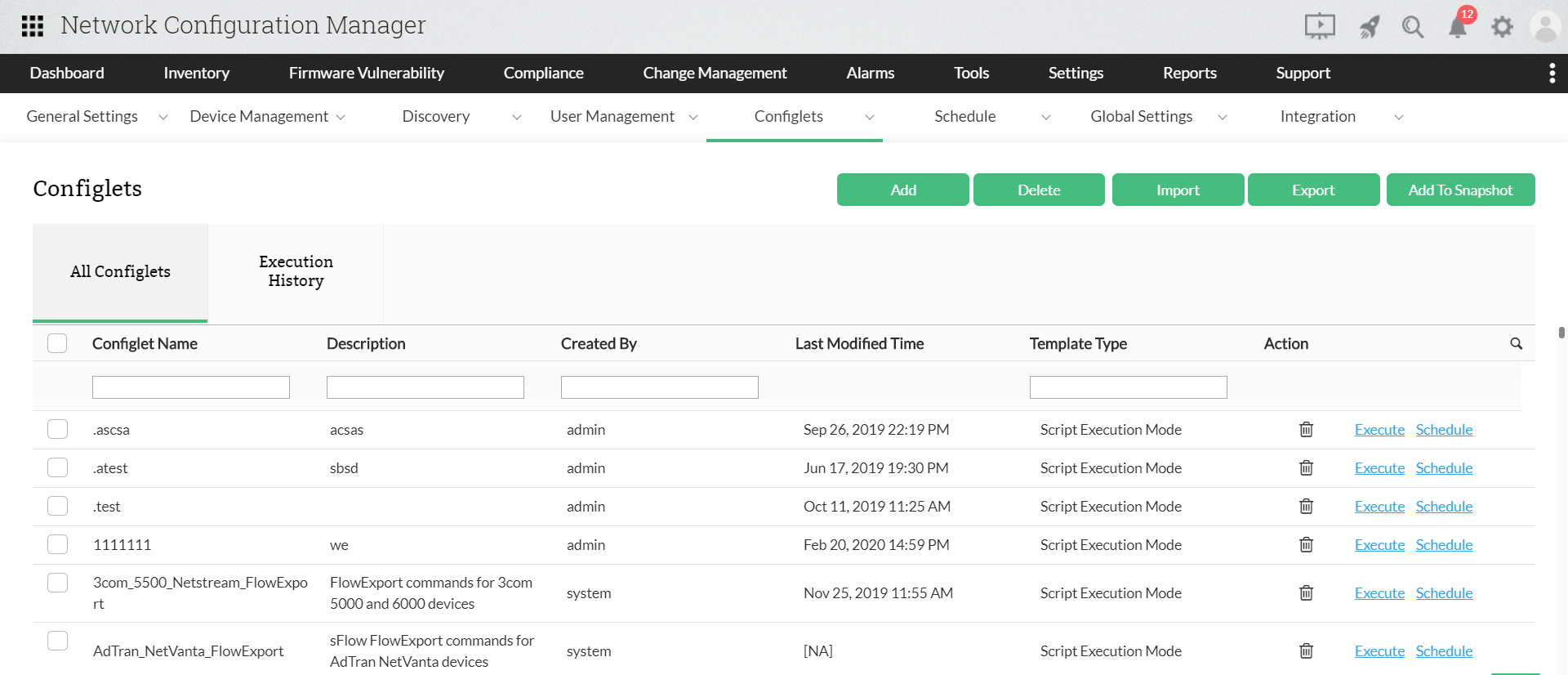Click trash icon for AdTran_NetVanta_FlowExport
The image size is (1568, 675).
(x=1307, y=650)
